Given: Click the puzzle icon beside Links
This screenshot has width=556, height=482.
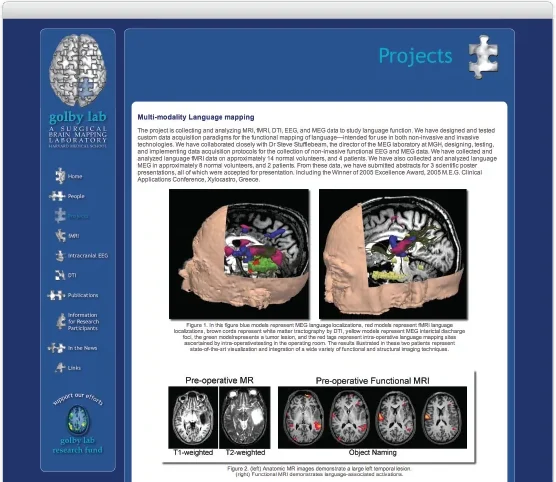Looking at the screenshot, I should [x=60, y=367].
